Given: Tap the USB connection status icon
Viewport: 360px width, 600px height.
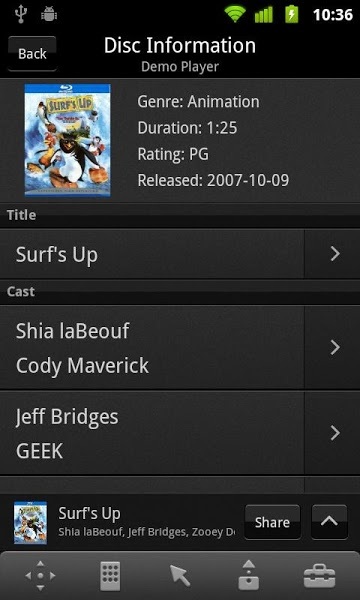Looking at the screenshot, I should point(21,15).
